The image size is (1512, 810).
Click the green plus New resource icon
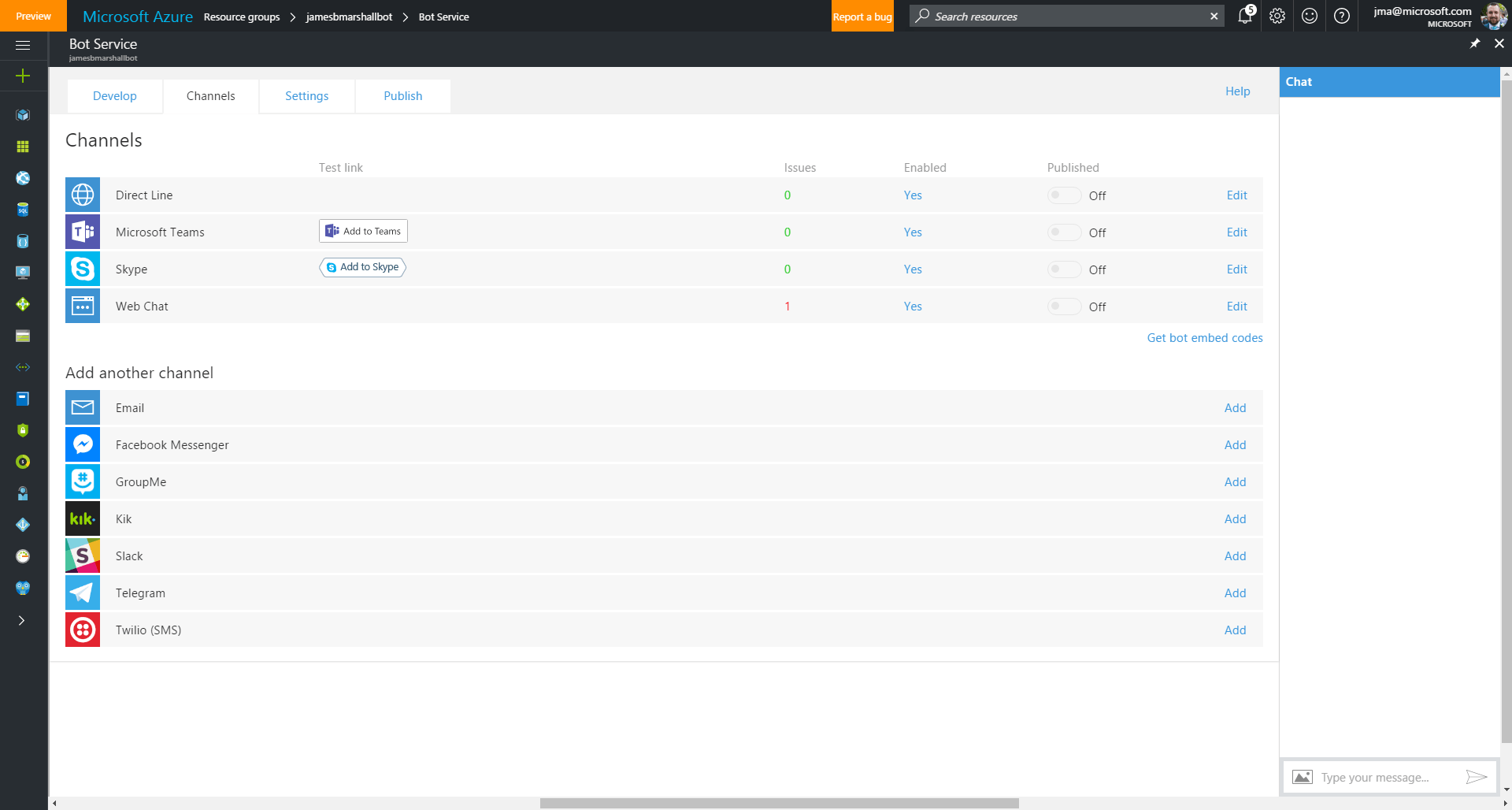pyautogui.click(x=23, y=76)
